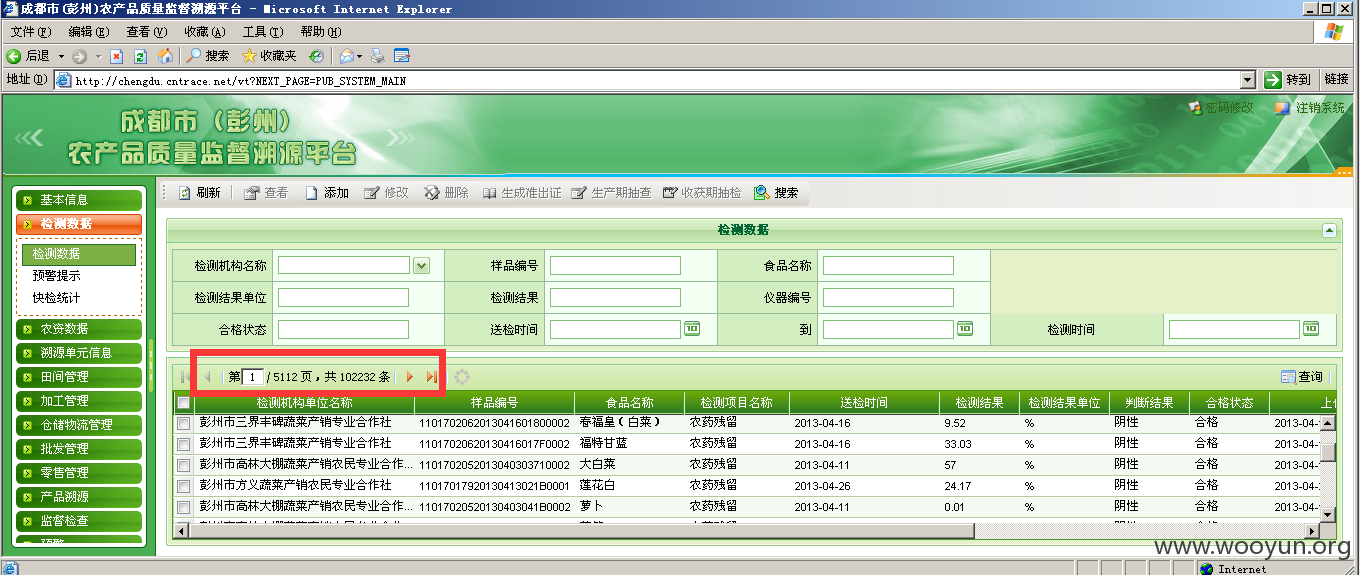
Task: Expand the 田间管理 sidebar section
Action: pos(79,377)
